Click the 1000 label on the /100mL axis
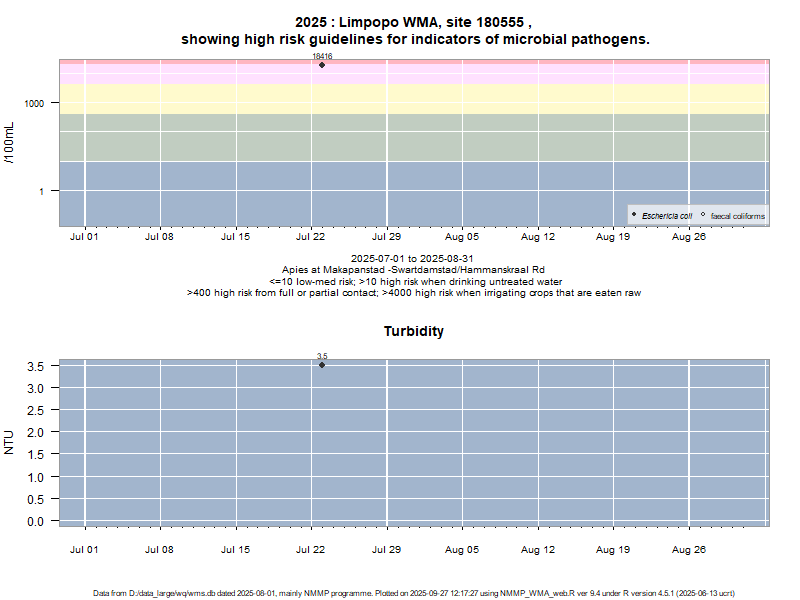Screen dimensions: 800x600 click(37, 104)
